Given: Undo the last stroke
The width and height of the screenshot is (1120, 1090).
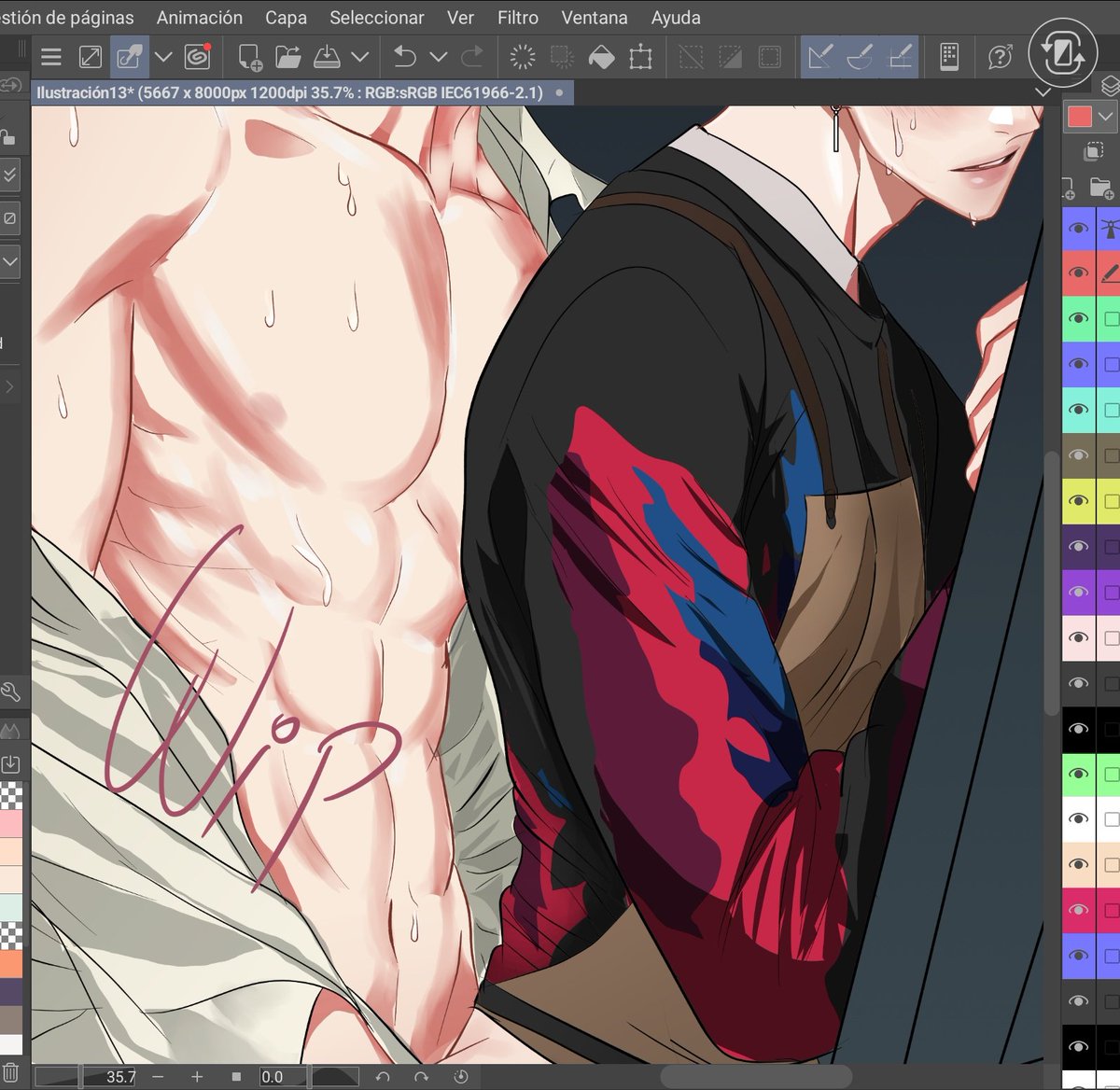Looking at the screenshot, I should [403, 56].
